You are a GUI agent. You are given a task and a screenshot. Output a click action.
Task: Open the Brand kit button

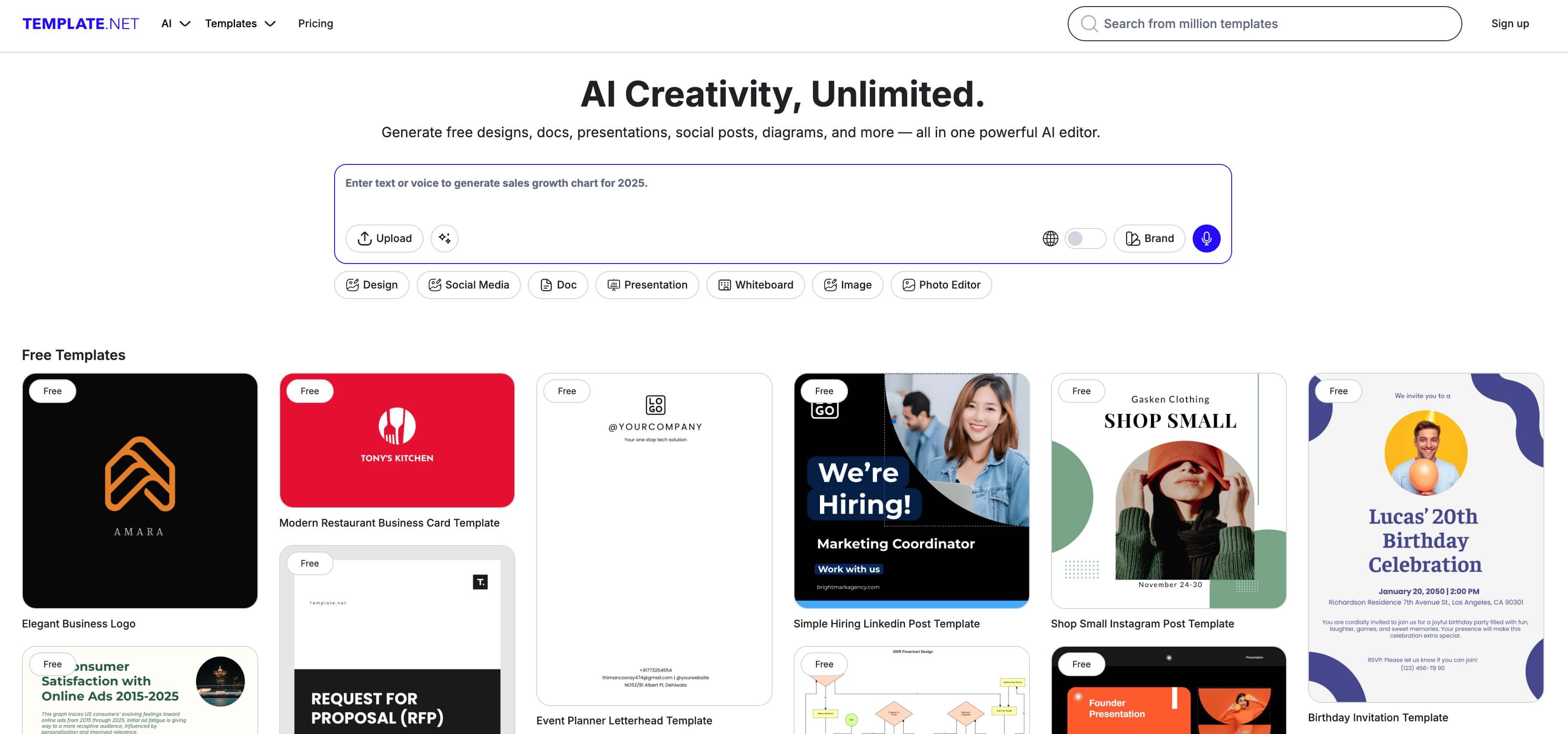[1149, 238]
